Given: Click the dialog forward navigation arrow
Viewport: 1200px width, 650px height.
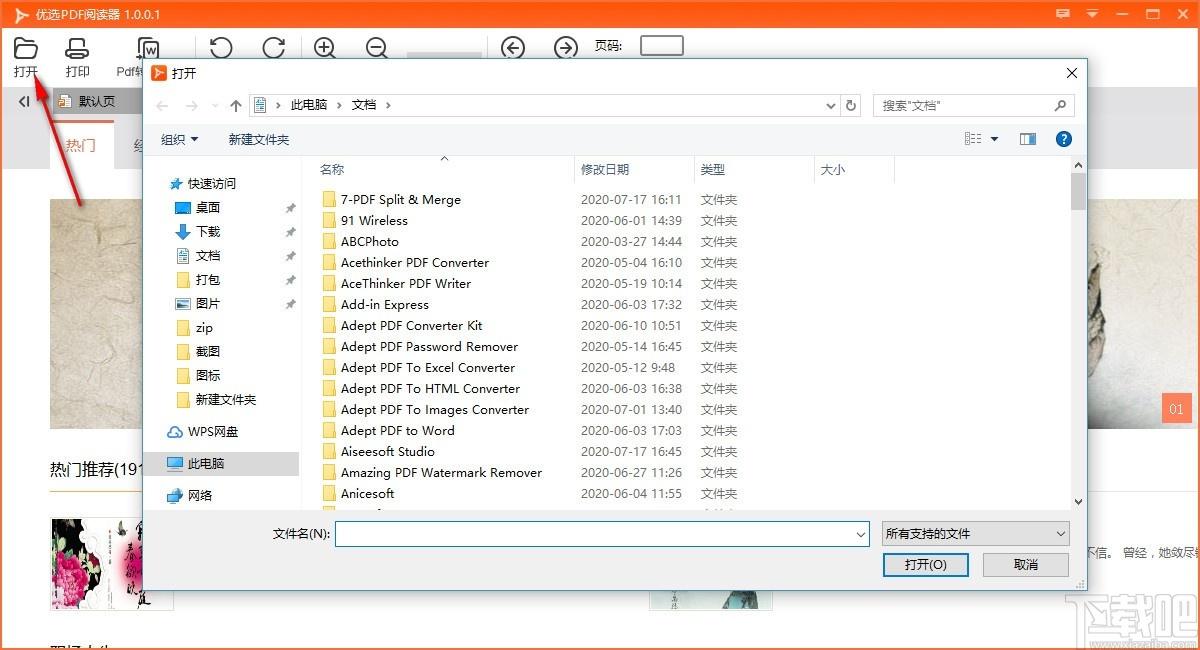Looking at the screenshot, I should [x=192, y=105].
